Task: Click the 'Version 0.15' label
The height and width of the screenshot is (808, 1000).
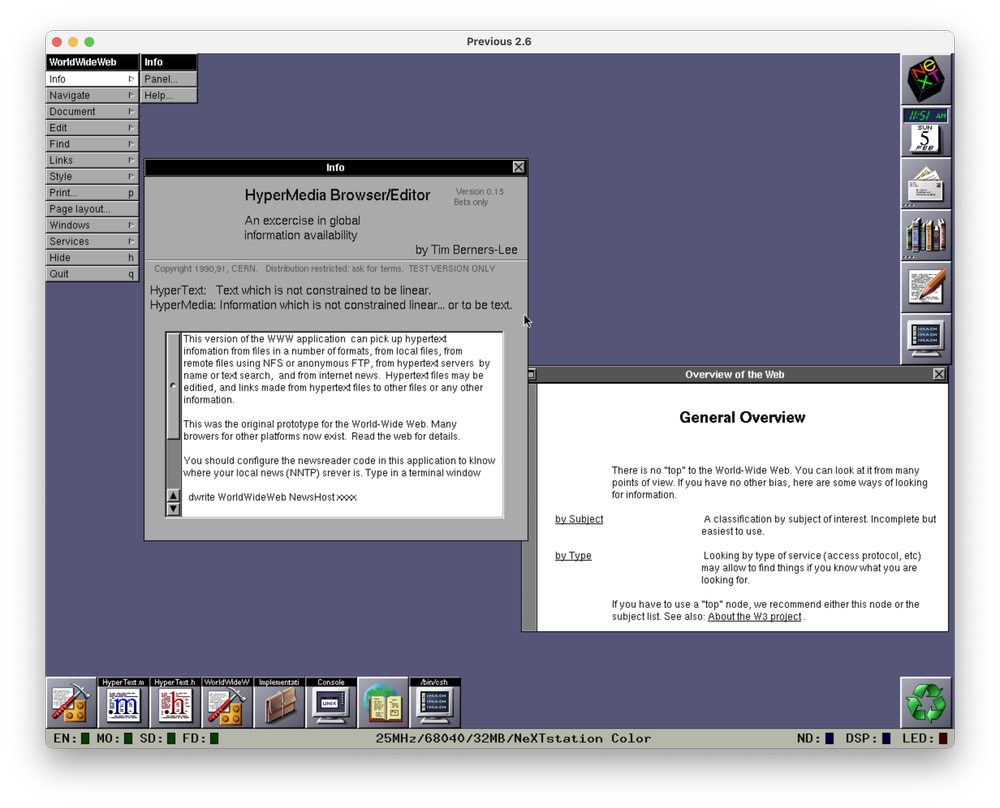Action: (480, 191)
